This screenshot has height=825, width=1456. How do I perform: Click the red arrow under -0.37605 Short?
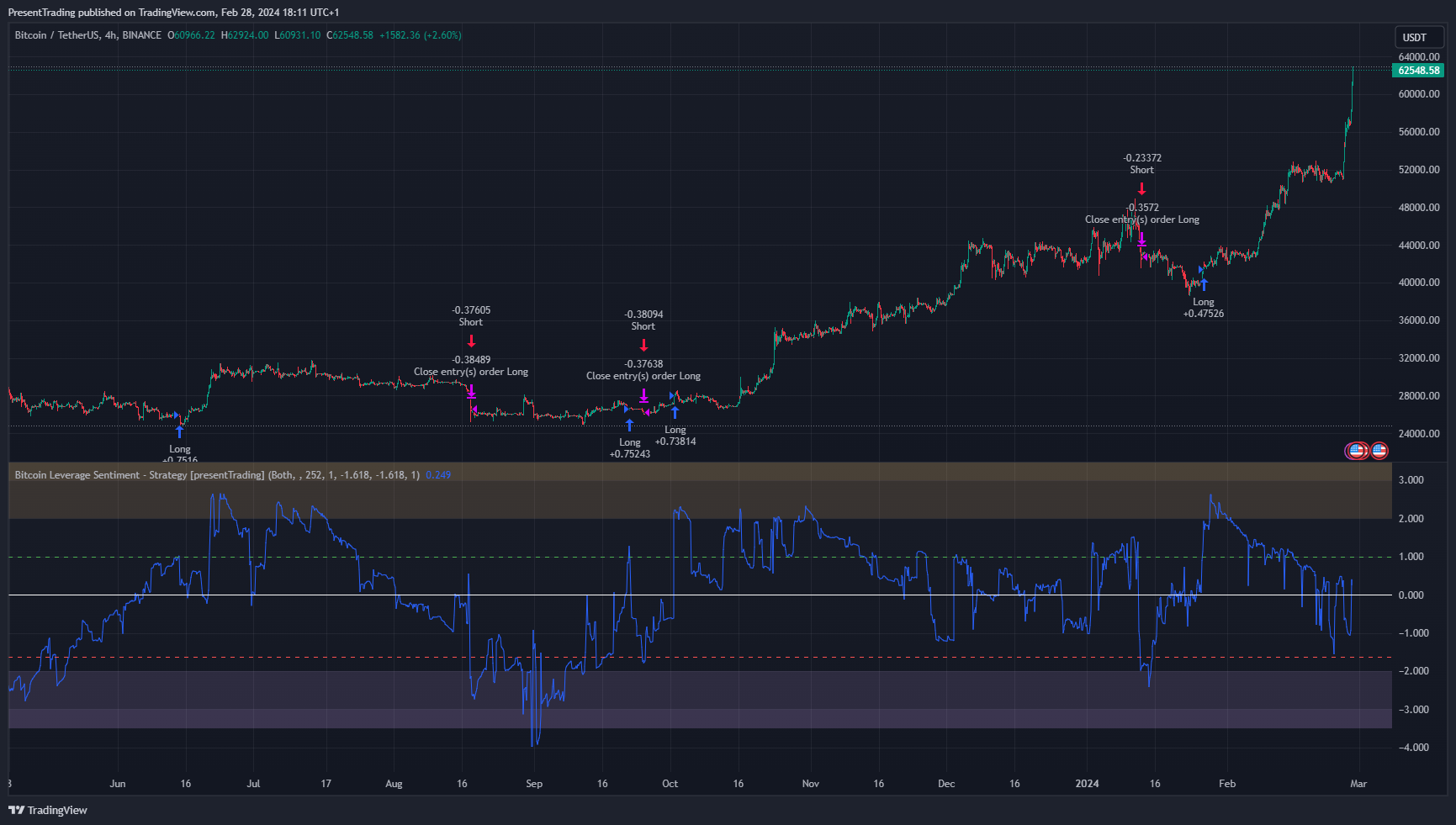[x=471, y=341]
